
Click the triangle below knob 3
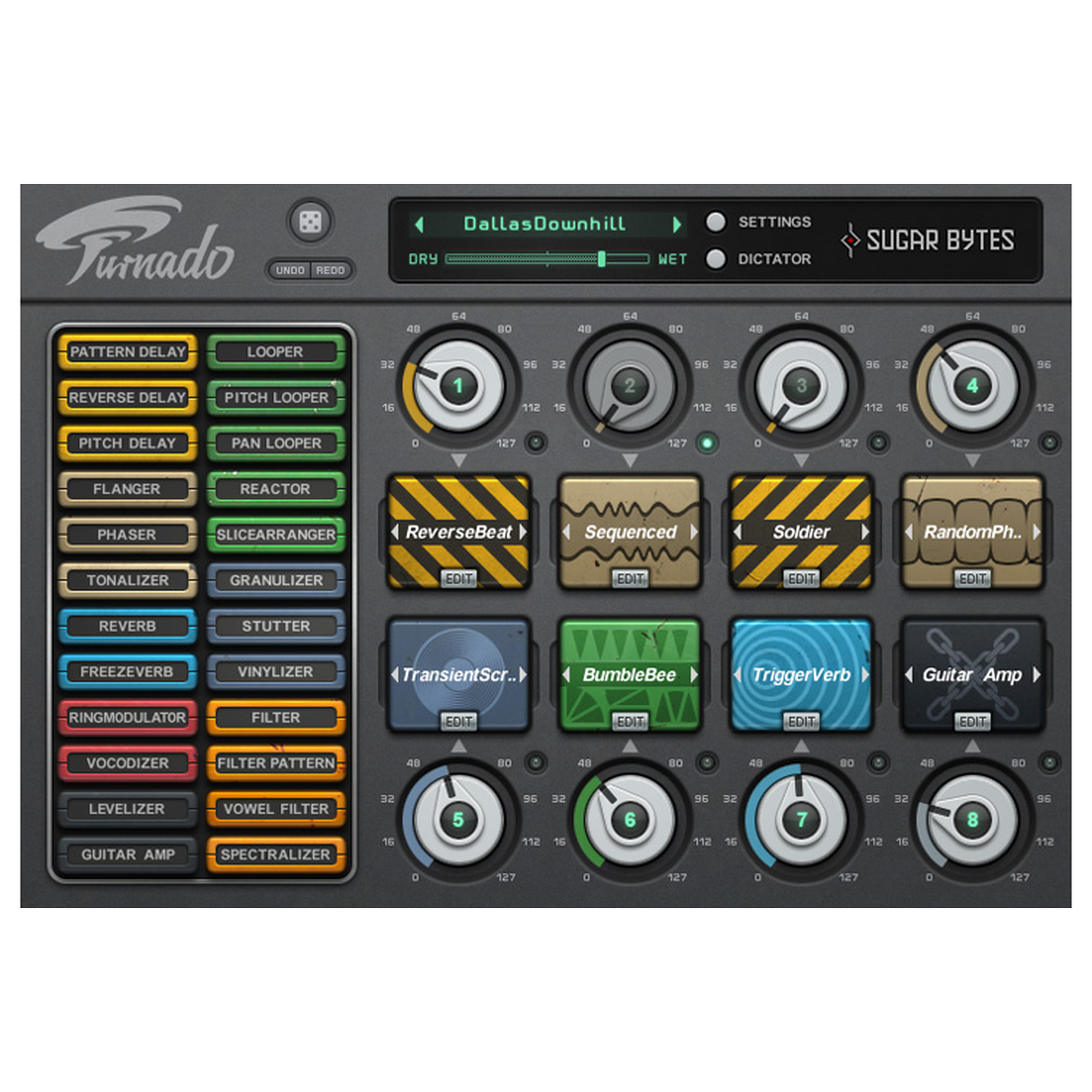point(801,460)
